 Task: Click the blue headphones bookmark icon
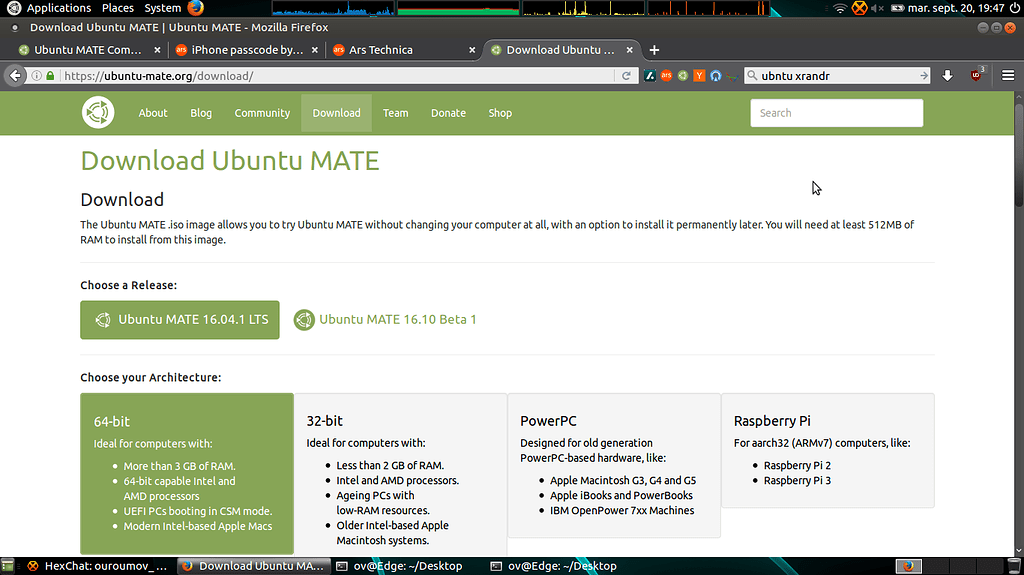pyautogui.click(x=716, y=76)
